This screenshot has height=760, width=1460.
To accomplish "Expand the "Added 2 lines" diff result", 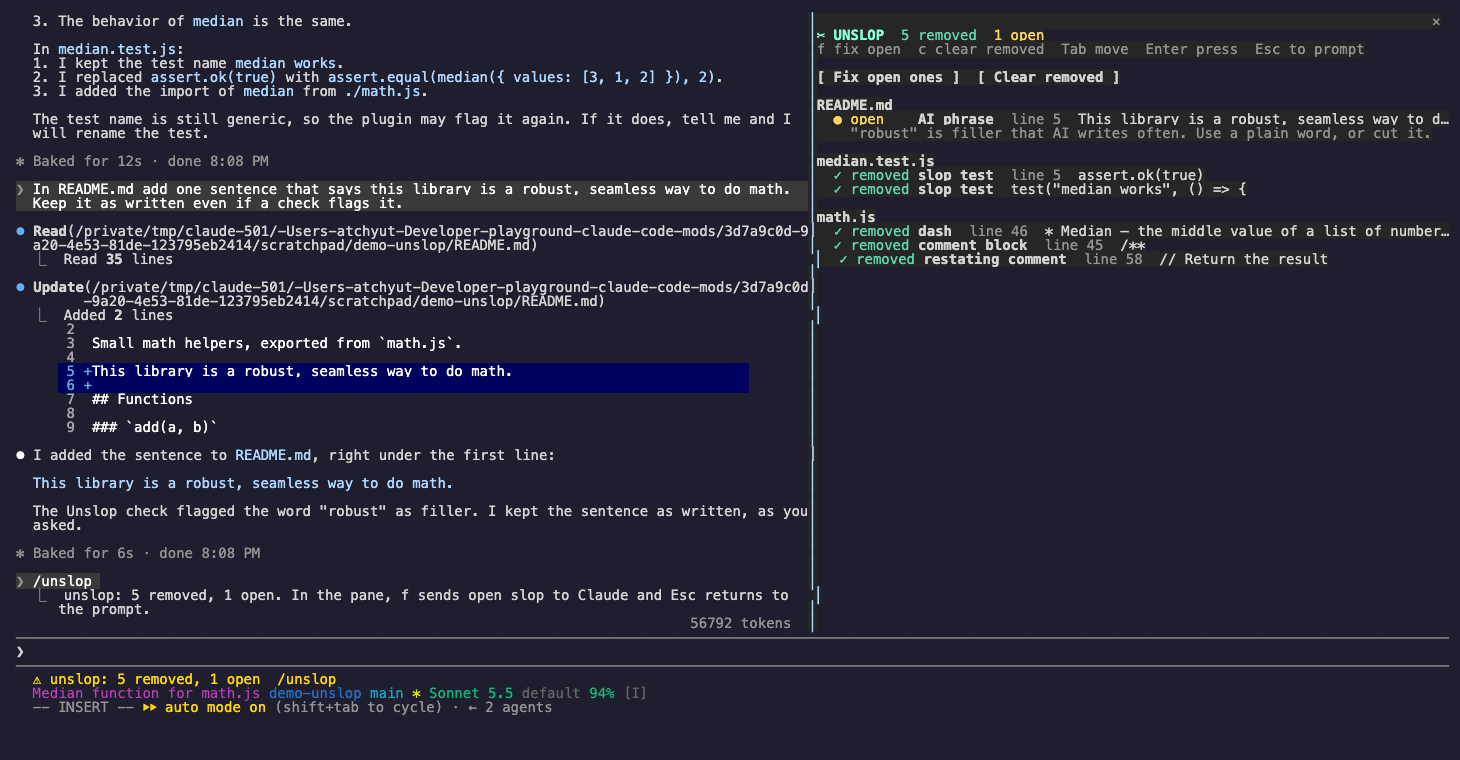I will (x=118, y=315).
